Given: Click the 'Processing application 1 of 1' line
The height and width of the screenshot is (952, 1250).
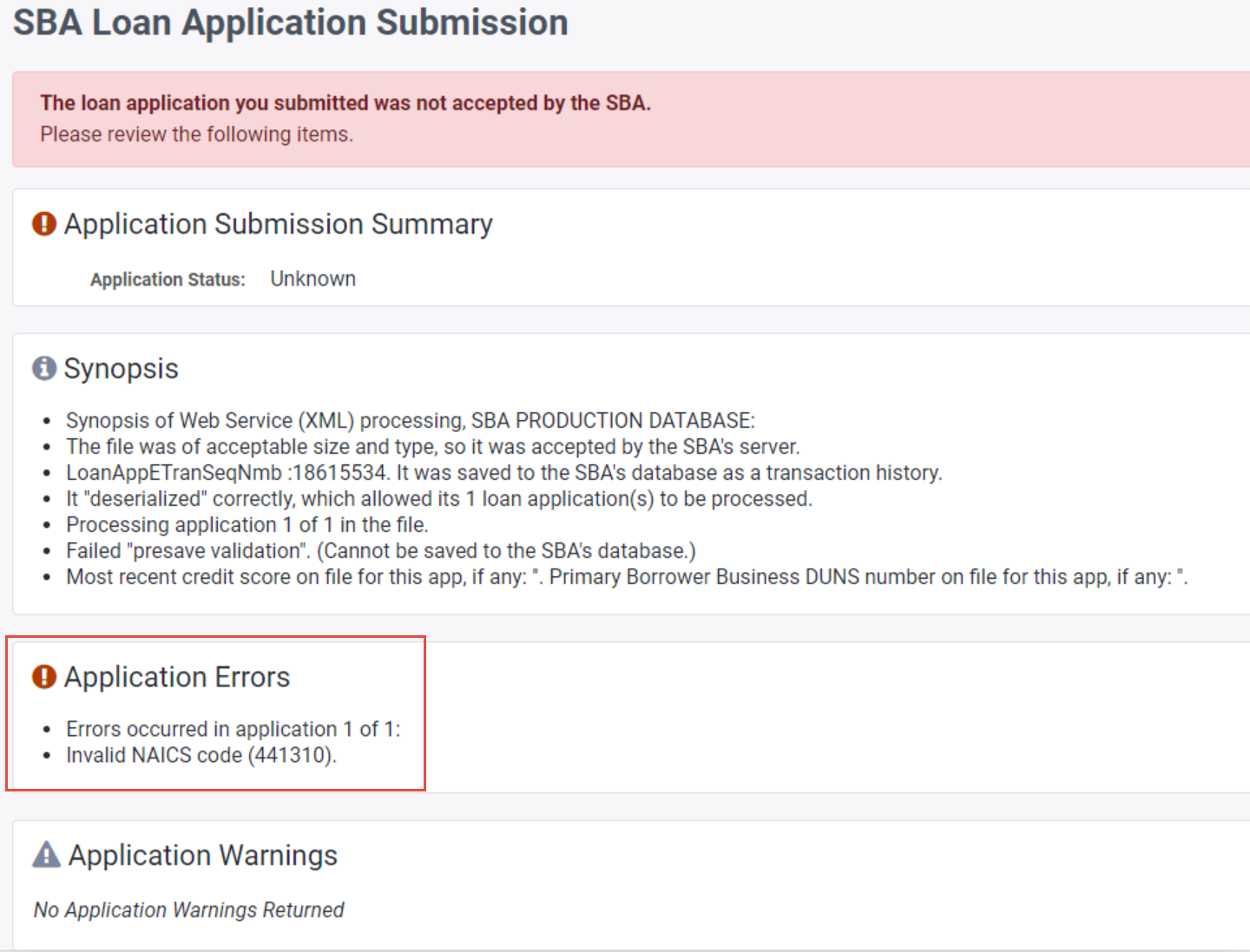Looking at the screenshot, I should pos(247,525).
